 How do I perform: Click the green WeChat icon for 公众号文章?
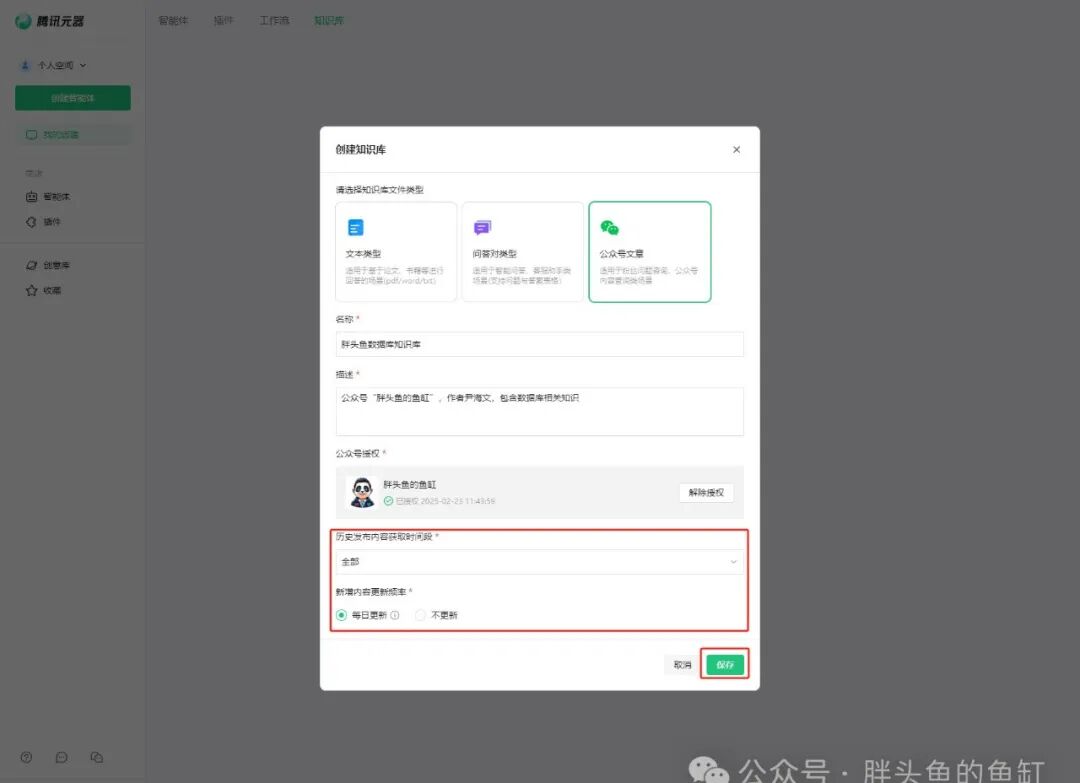[610, 227]
